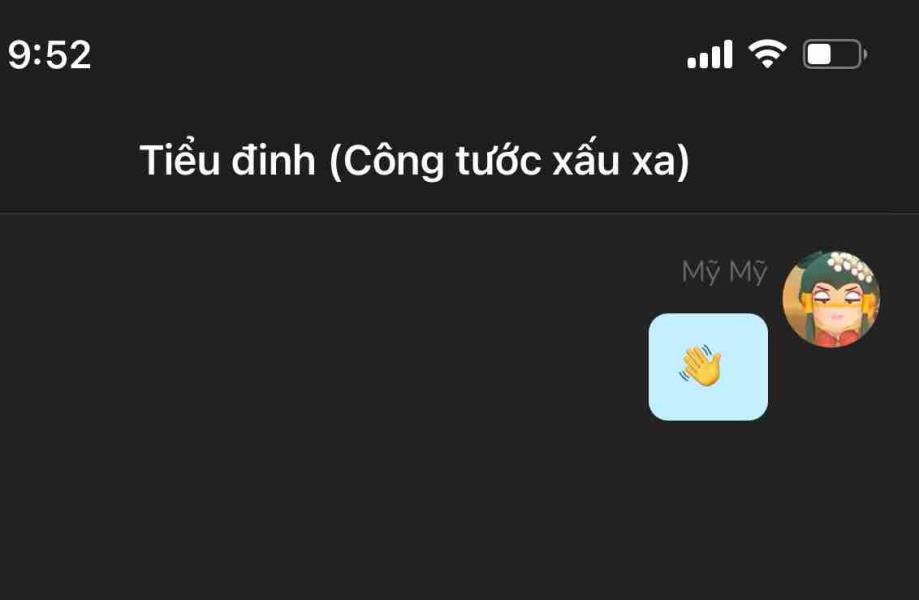The width and height of the screenshot is (919, 600).
Task: Click the divider line beneath the chat header
Action: [x=460, y=213]
